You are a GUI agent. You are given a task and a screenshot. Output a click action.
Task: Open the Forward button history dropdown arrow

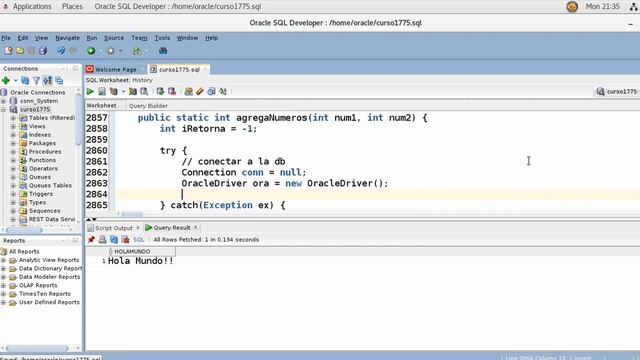click(120, 51)
